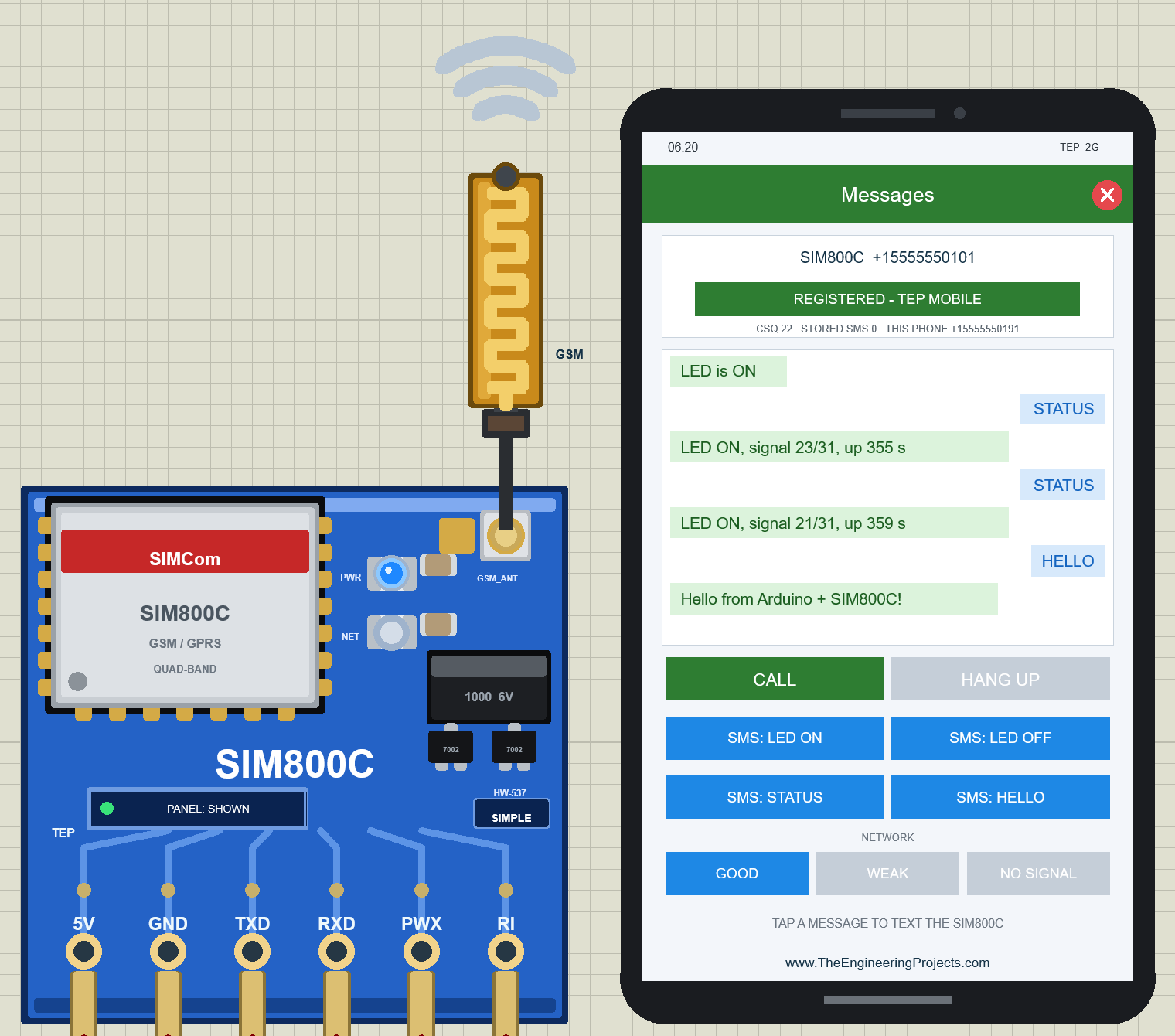Tap the HANG UP button
The width and height of the screenshot is (1175, 1036).
tap(1000, 679)
